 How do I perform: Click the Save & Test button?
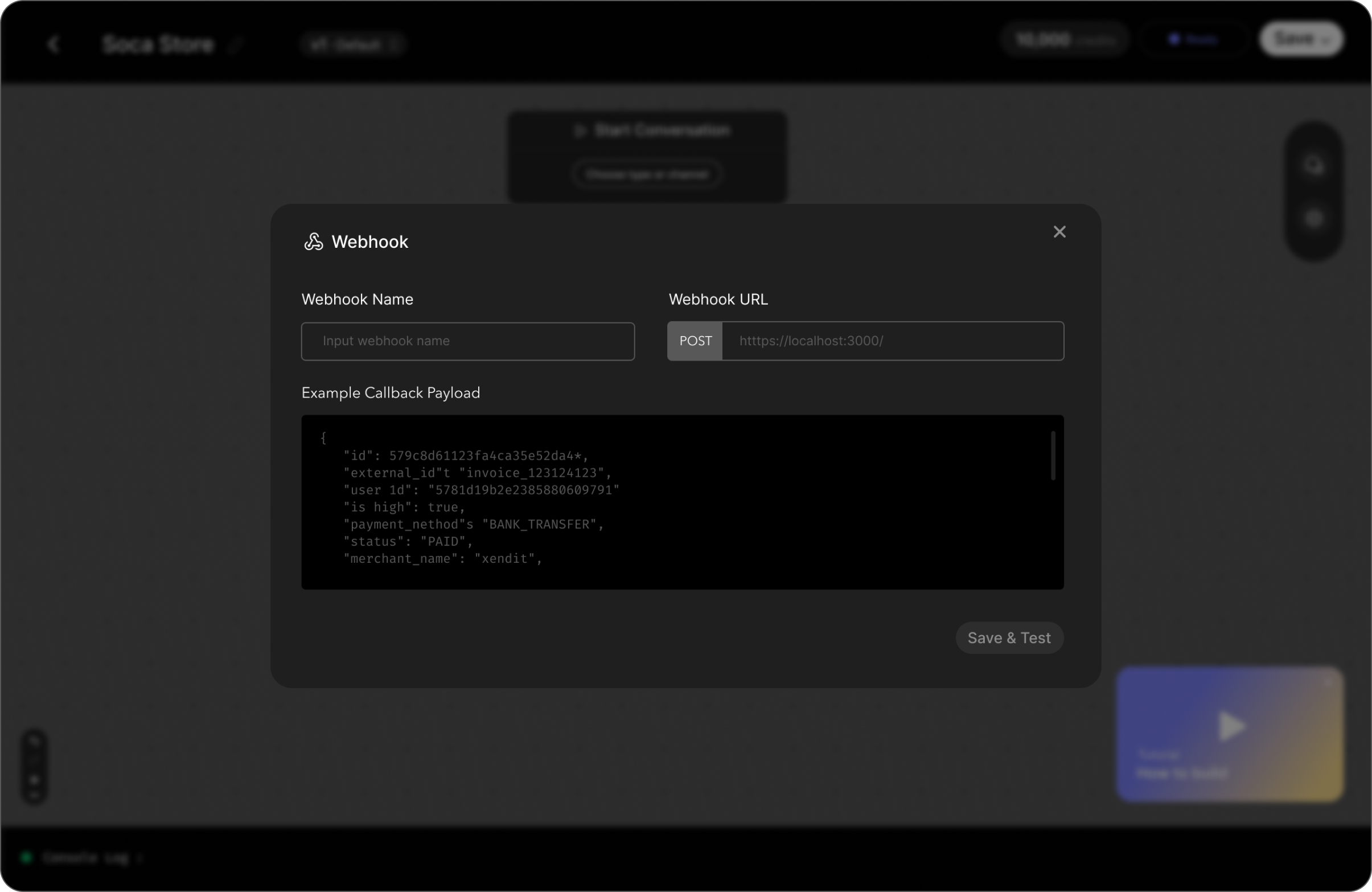tap(1009, 638)
